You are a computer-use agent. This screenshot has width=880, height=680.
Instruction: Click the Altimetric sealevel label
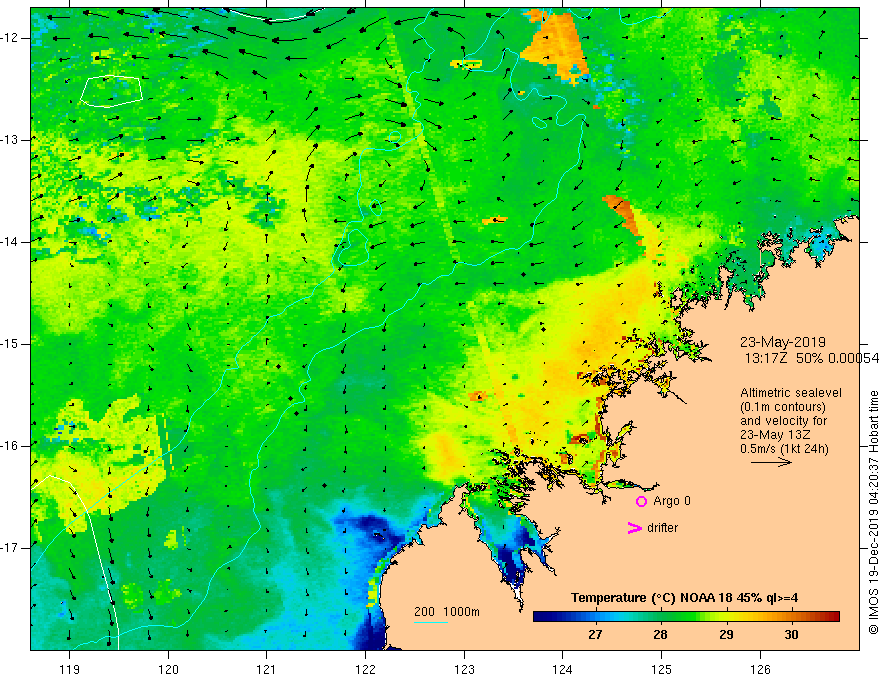point(791,393)
